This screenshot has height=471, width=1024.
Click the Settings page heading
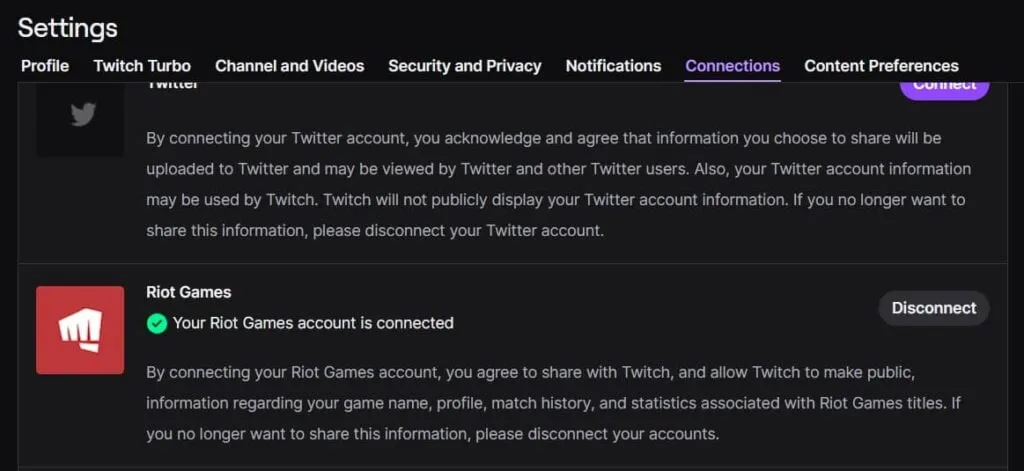[x=67, y=27]
